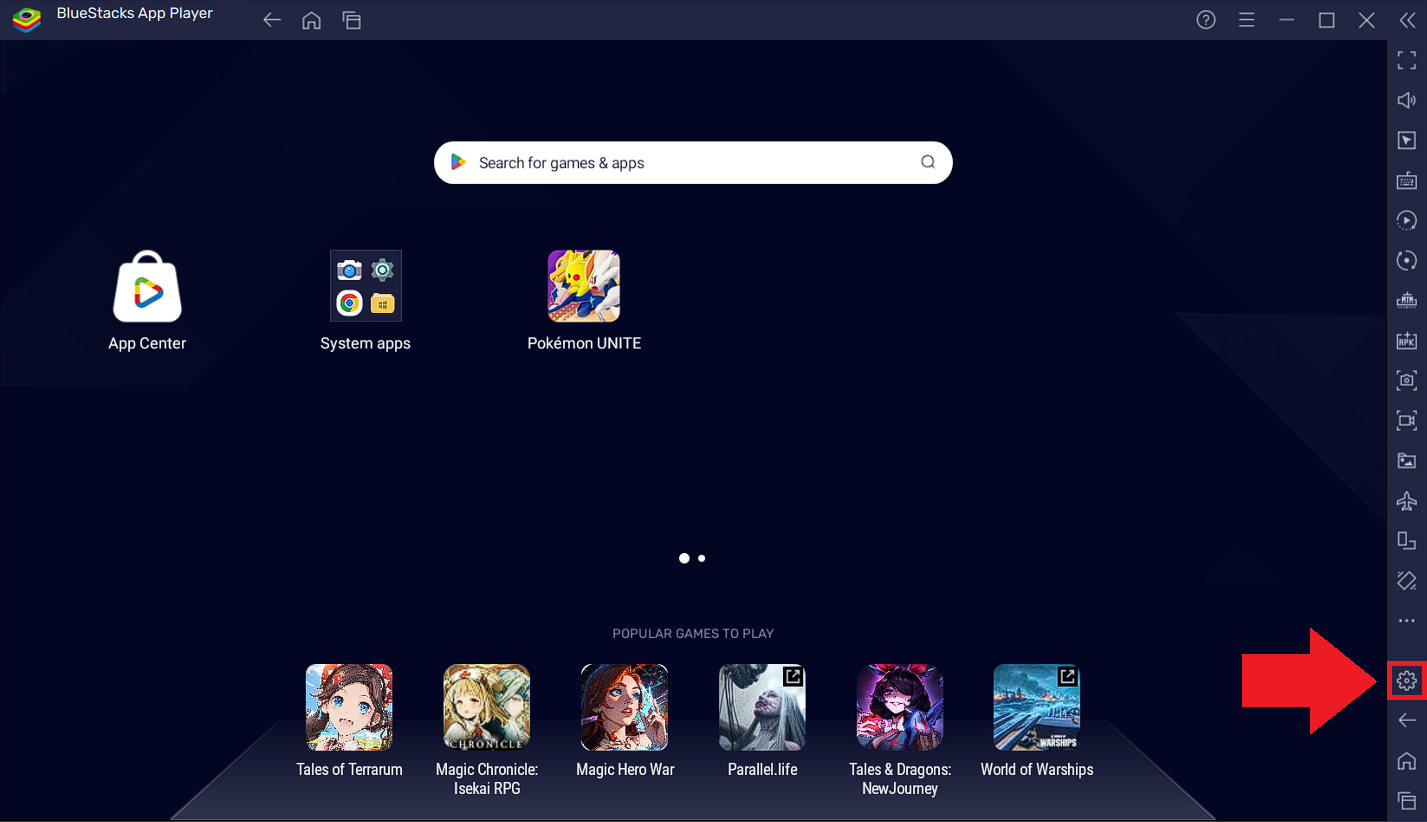Click the 'BlueStacks App Player' title text
The width and height of the screenshot is (1427, 822).
tap(135, 14)
